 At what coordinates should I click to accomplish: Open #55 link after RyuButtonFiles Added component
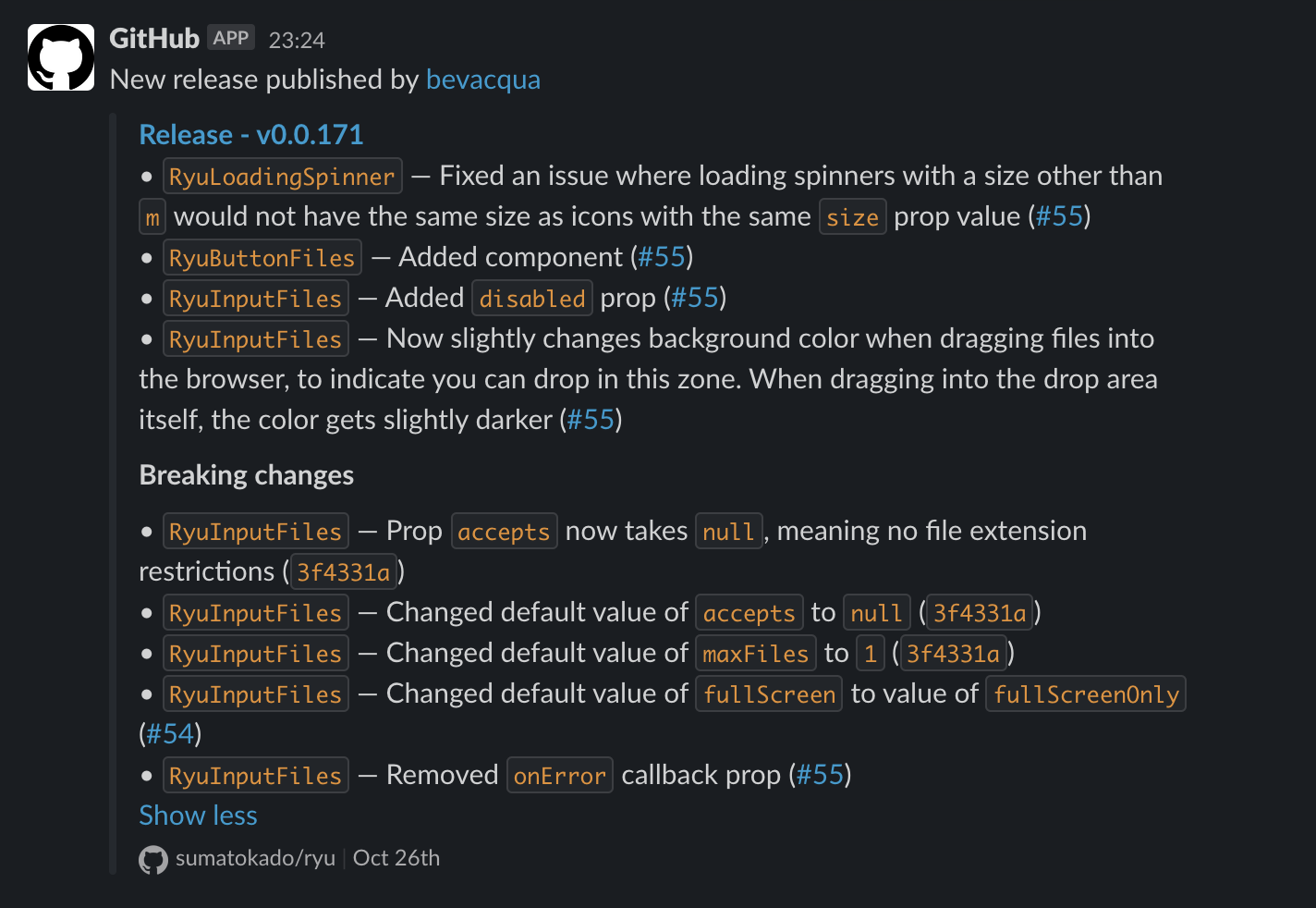pyautogui.click(x=662, y=257)
